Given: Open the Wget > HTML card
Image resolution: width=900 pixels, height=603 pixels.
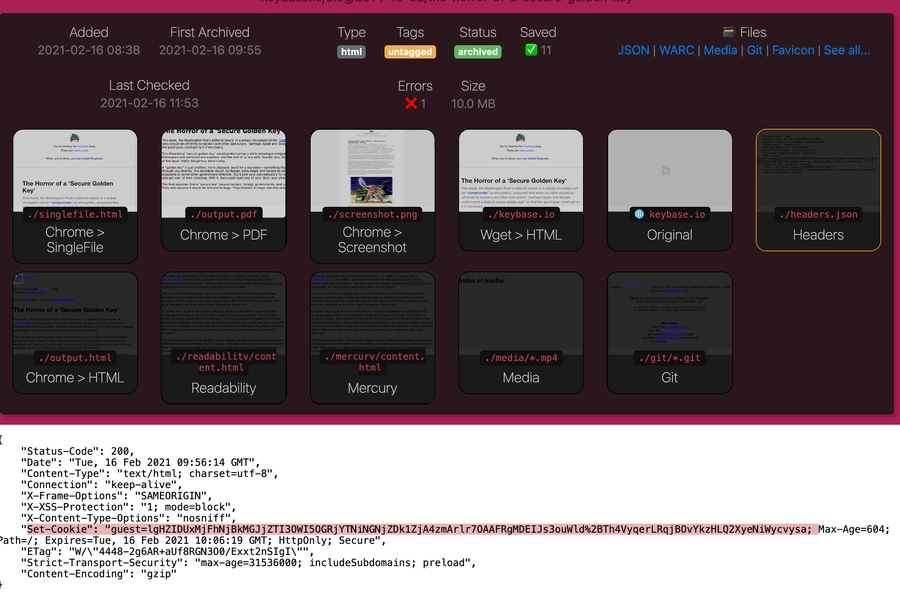Looking at the screenshot, I should click(520, 190).
